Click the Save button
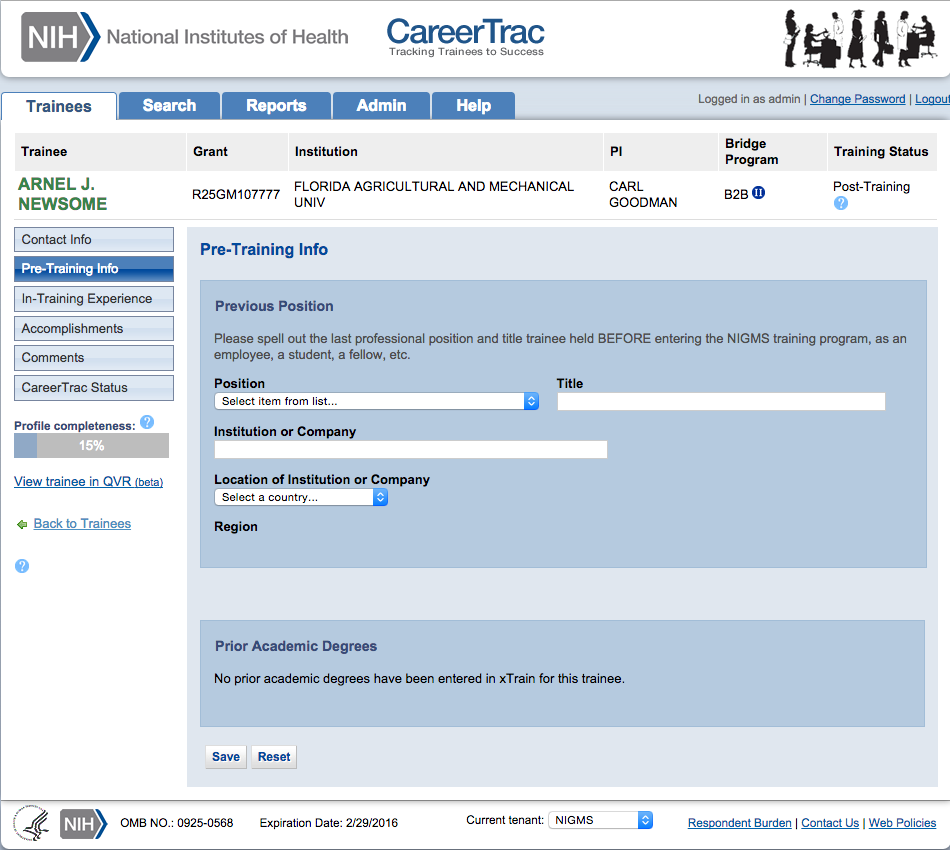This screenshot has height=850, width=950. click(226, 757)
